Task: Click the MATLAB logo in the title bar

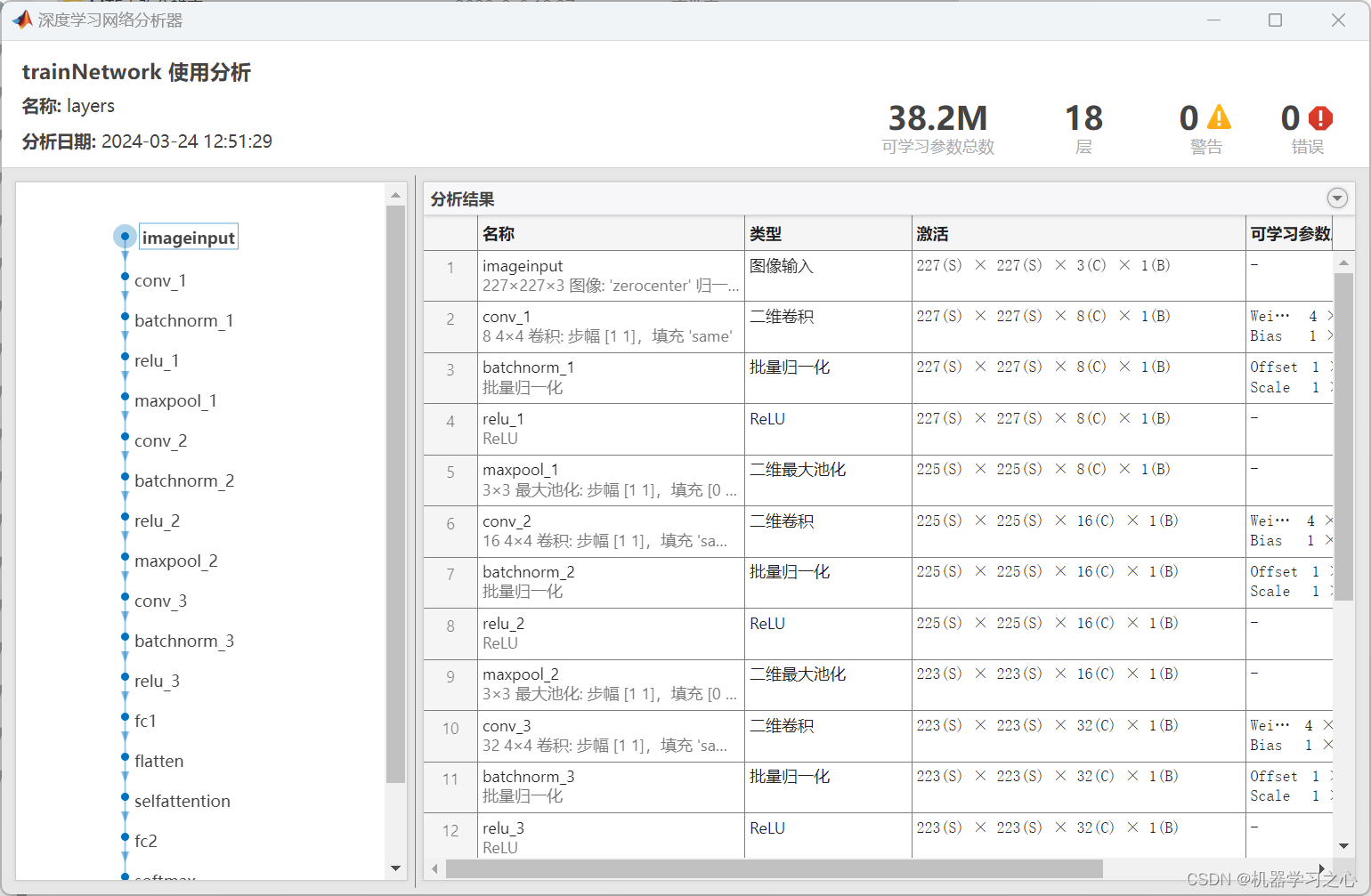Action: (x=20, y=19)
